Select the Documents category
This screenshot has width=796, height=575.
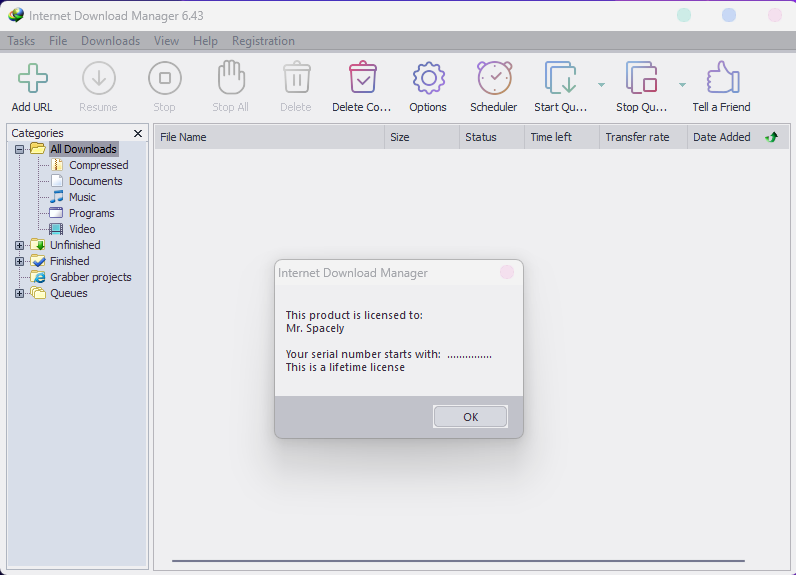[95, 181]
